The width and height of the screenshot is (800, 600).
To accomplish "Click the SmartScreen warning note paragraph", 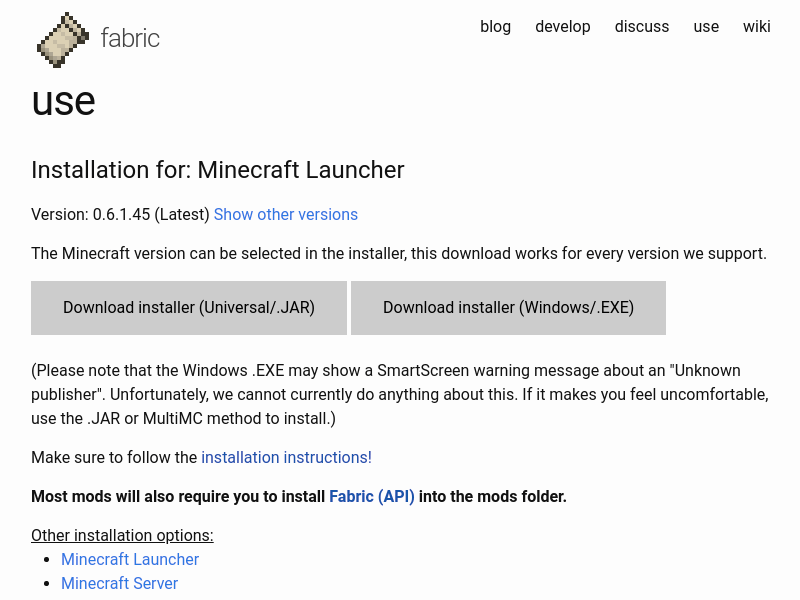I will coord(400,394).
